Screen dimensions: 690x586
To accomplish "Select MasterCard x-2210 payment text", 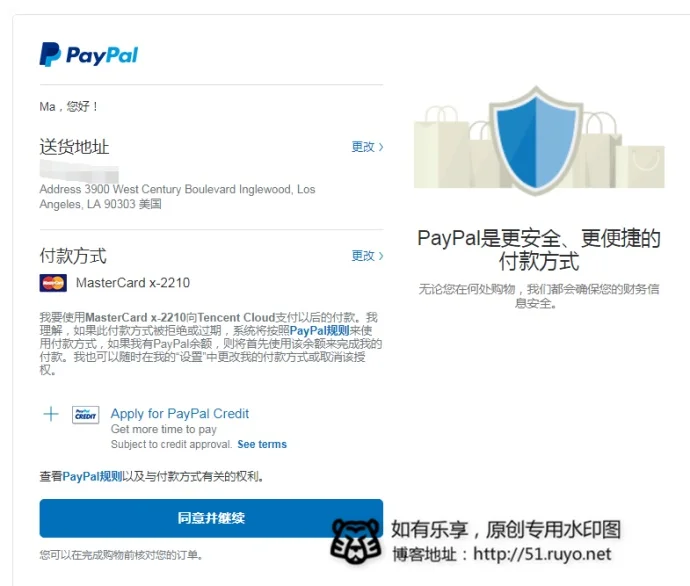I will (x=133, y=282).
